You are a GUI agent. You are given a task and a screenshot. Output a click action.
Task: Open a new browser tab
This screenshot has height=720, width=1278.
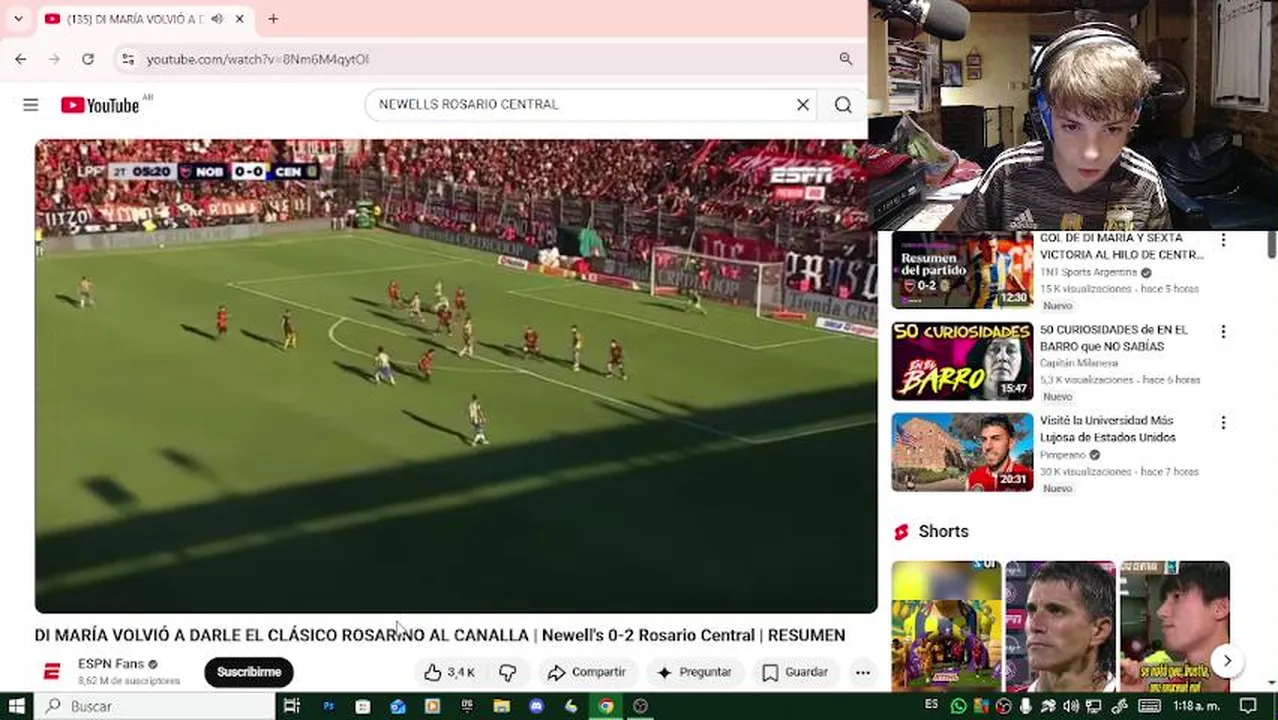[273, 18]
